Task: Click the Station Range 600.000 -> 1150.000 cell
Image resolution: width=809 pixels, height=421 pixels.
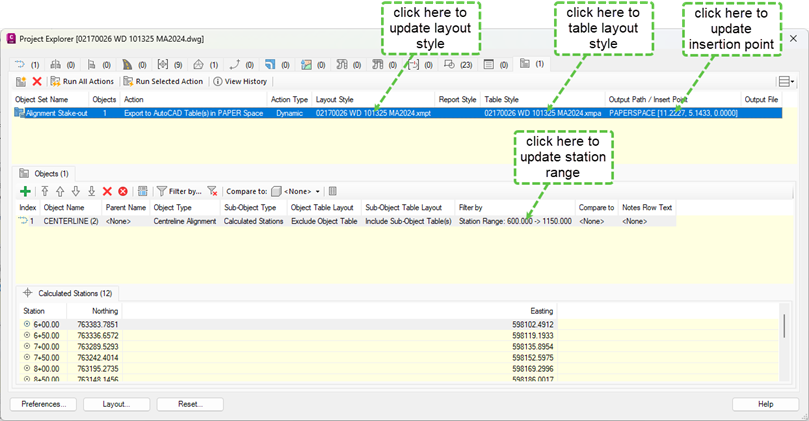Action: point(515,221)
